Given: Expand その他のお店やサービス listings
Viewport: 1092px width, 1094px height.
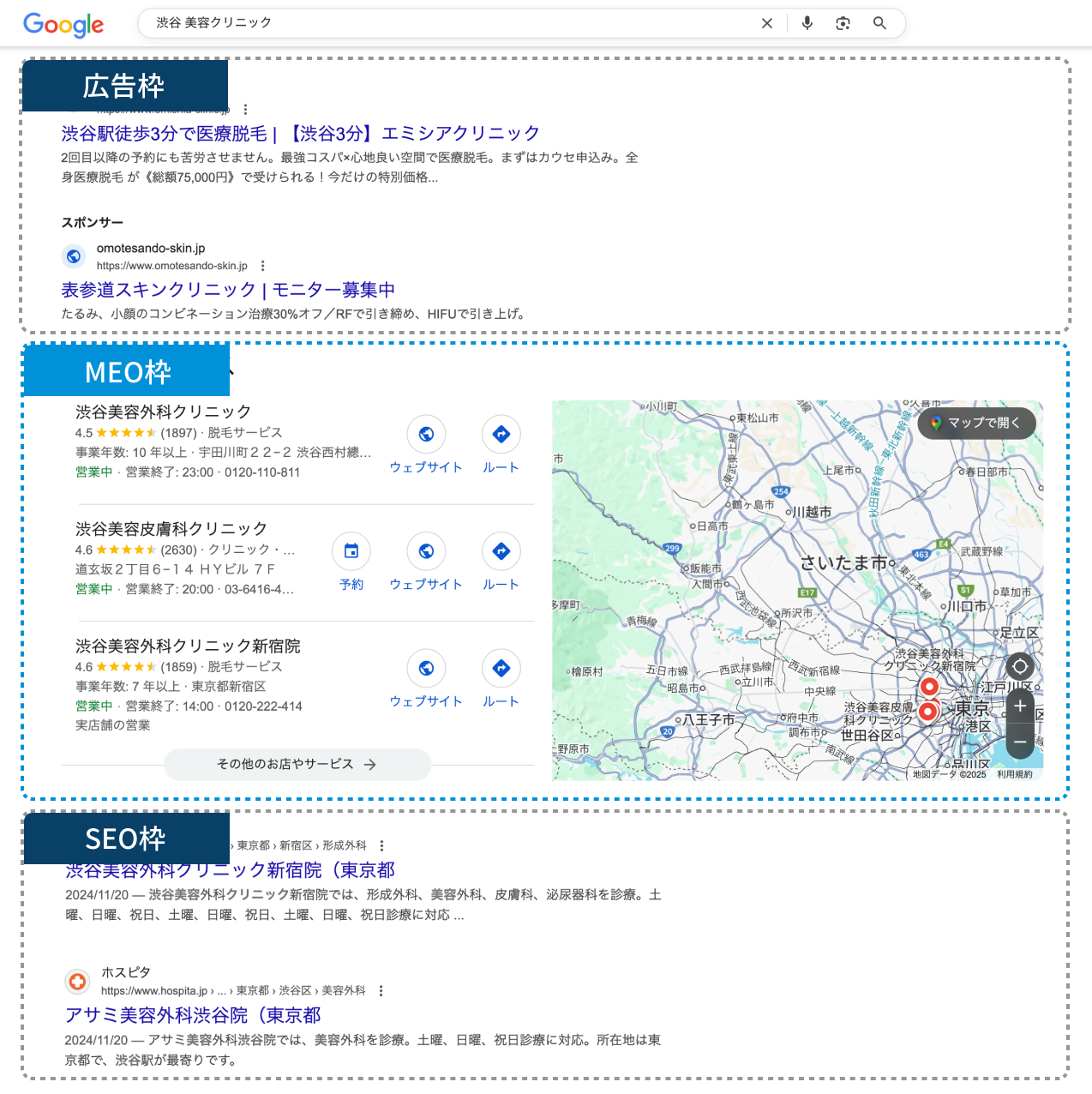Looking at the screenshot, I should [297, 764].
